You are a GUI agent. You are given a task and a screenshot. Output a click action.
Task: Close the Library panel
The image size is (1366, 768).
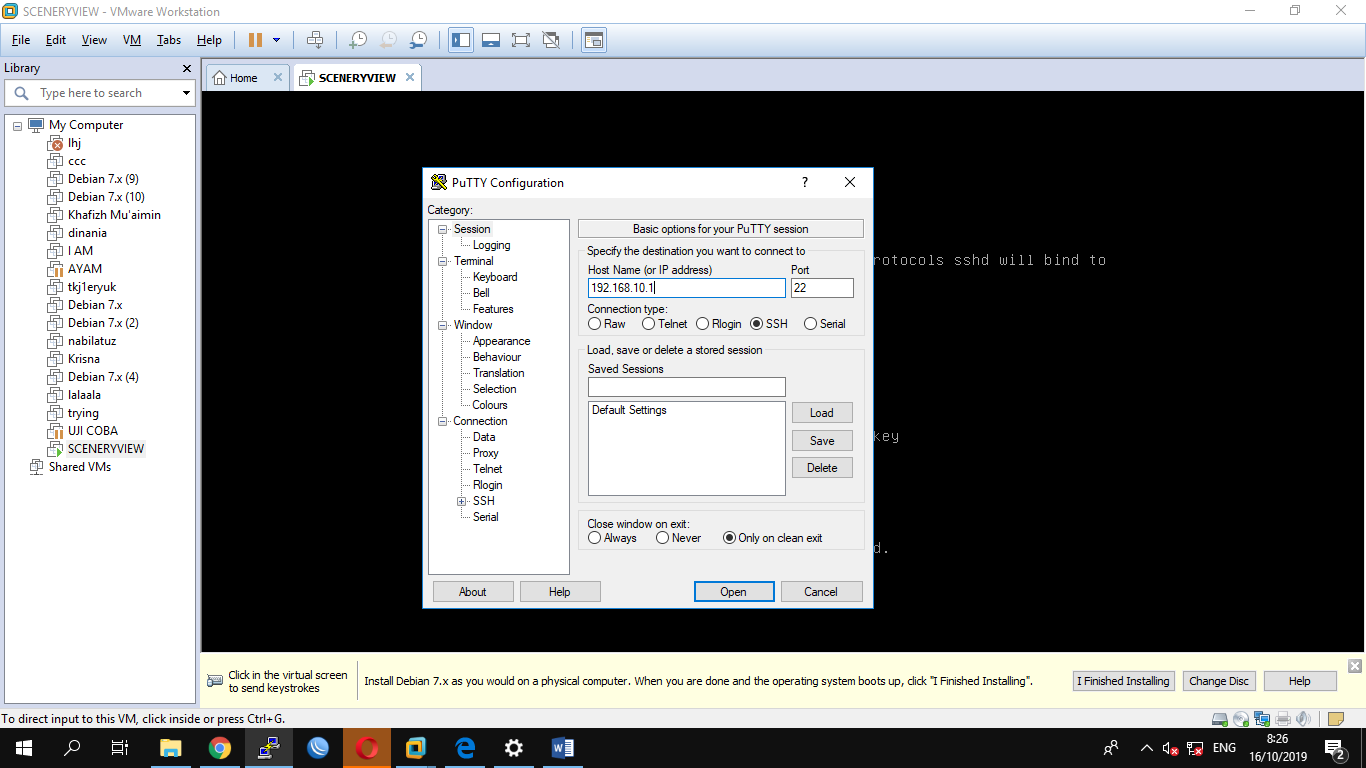186,68
